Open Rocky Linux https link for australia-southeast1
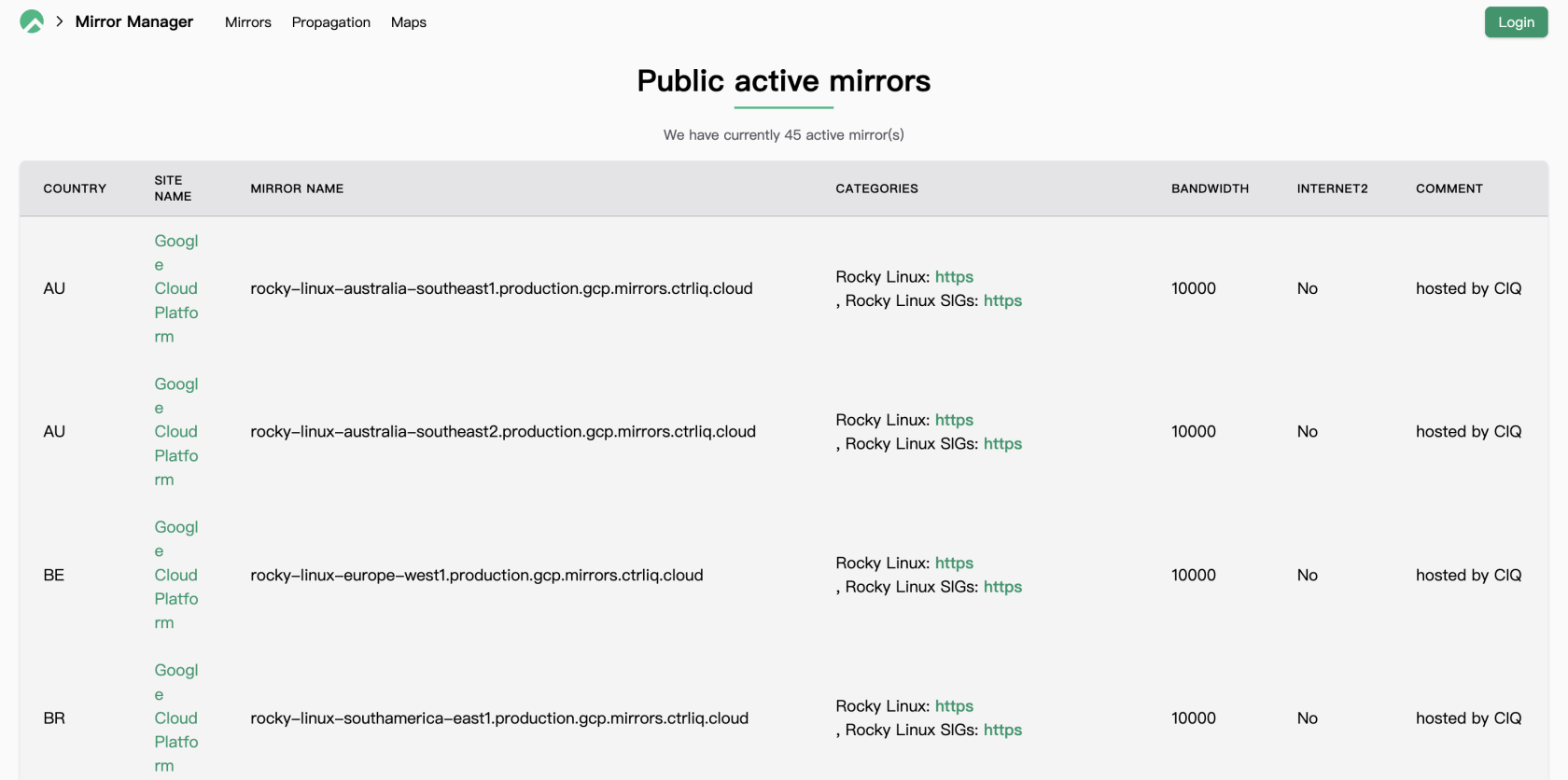Viewport: 1568px width, 780px height. (954, 277)
